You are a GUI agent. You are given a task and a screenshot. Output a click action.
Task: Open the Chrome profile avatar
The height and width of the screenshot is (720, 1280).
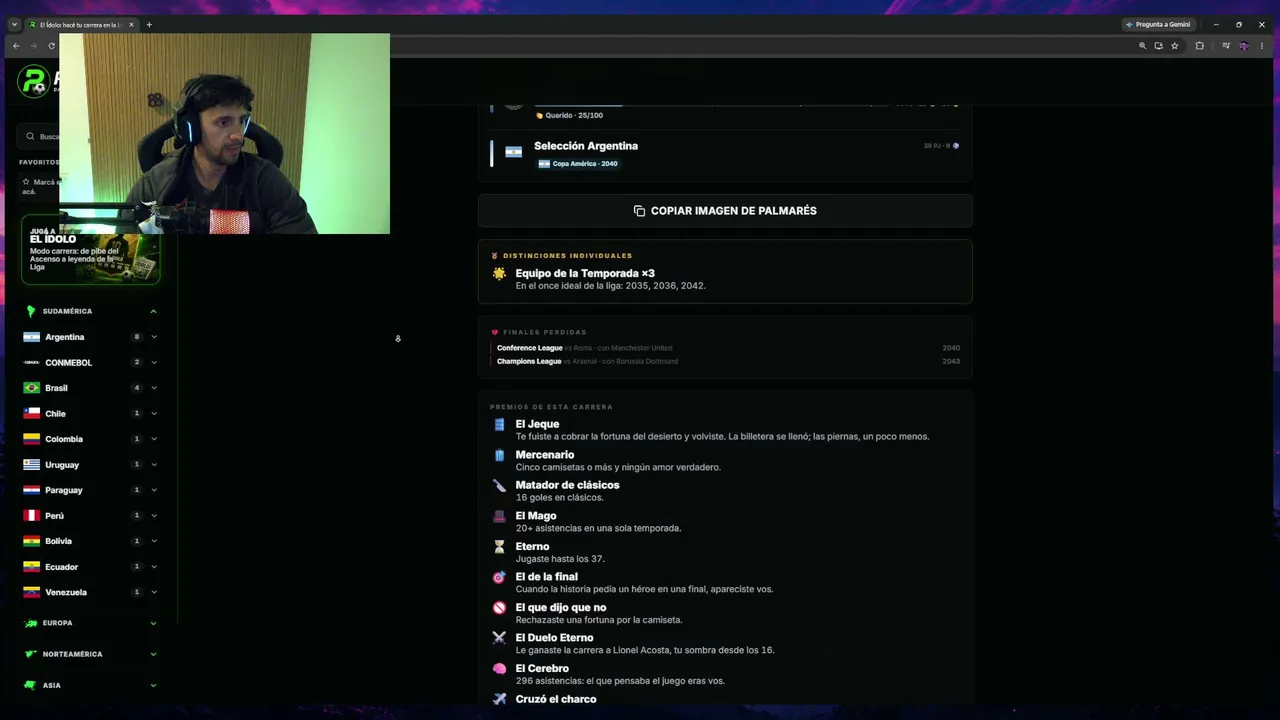[x=1243, y=46]
